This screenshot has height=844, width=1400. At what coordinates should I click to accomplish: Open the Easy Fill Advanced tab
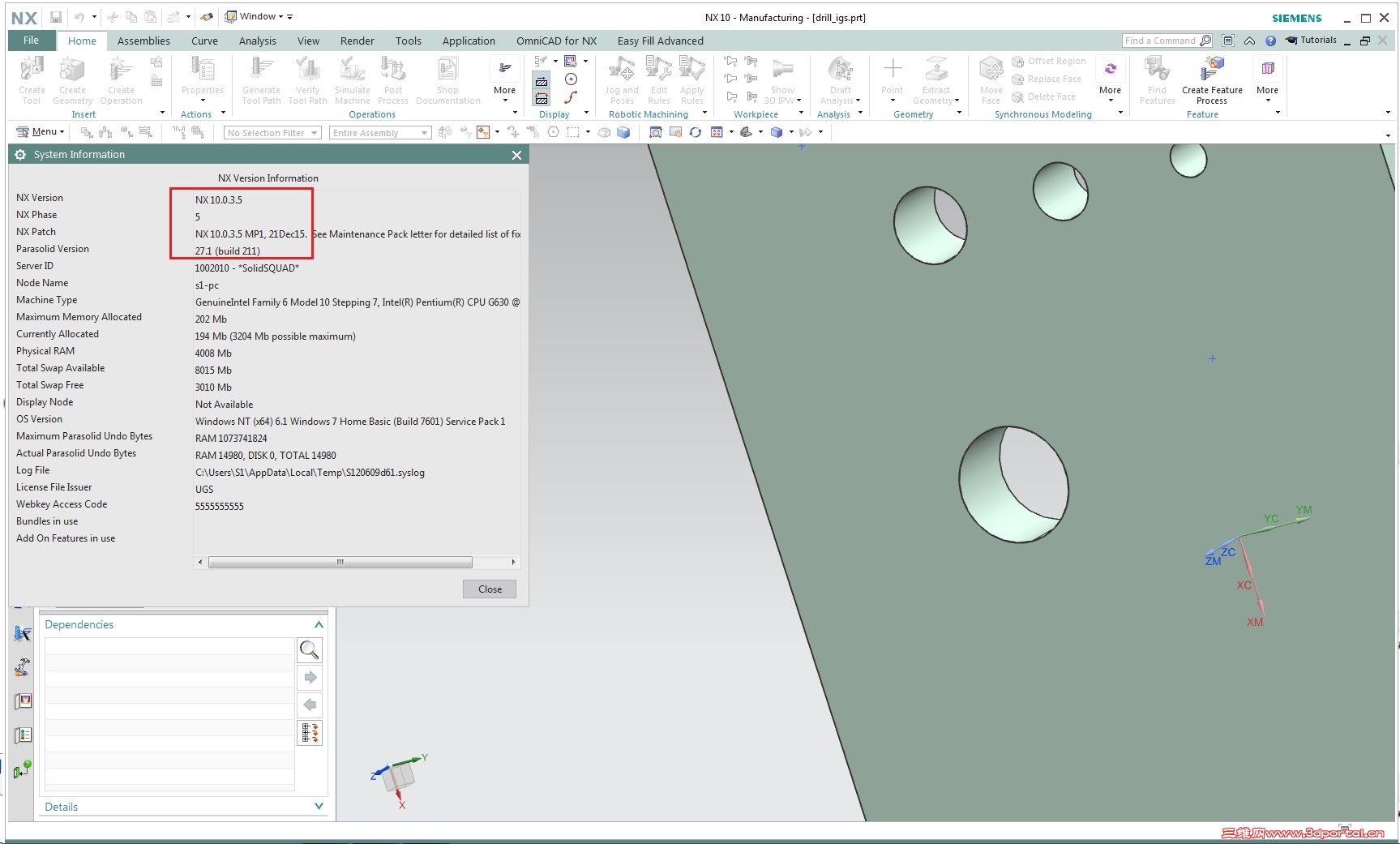pos(661,41)
